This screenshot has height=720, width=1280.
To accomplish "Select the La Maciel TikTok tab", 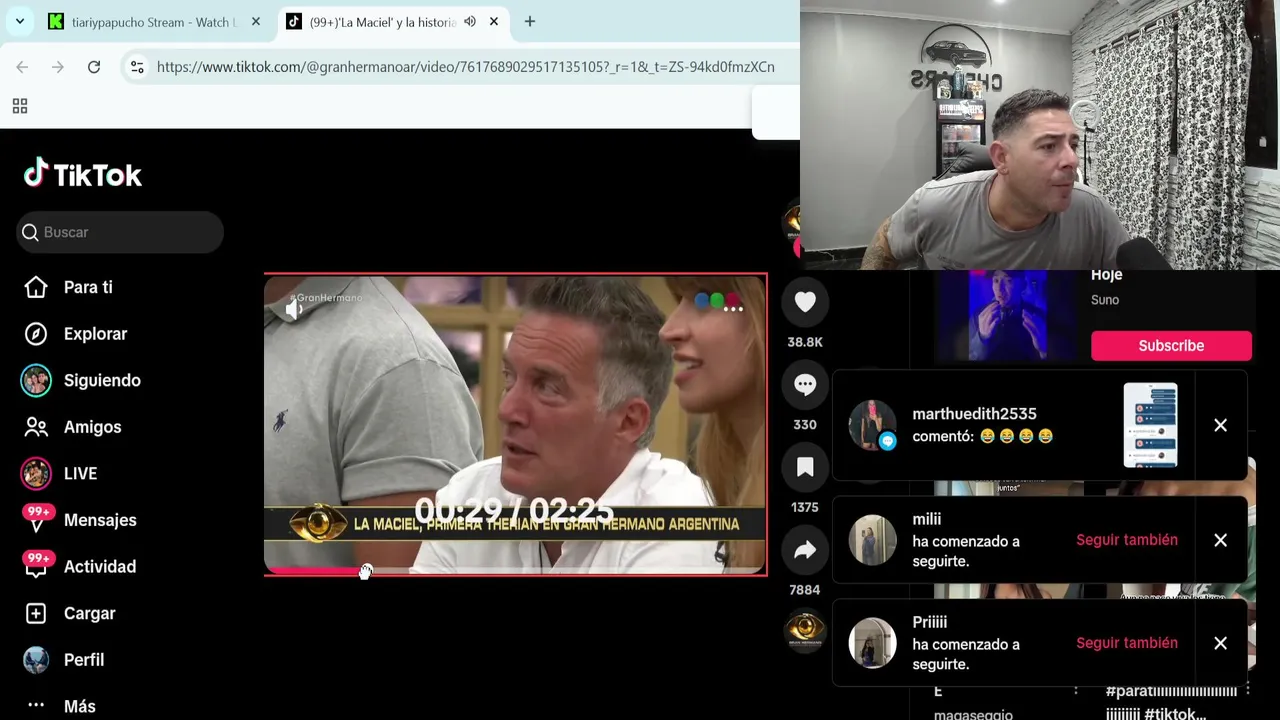I will tap(383, 22).
